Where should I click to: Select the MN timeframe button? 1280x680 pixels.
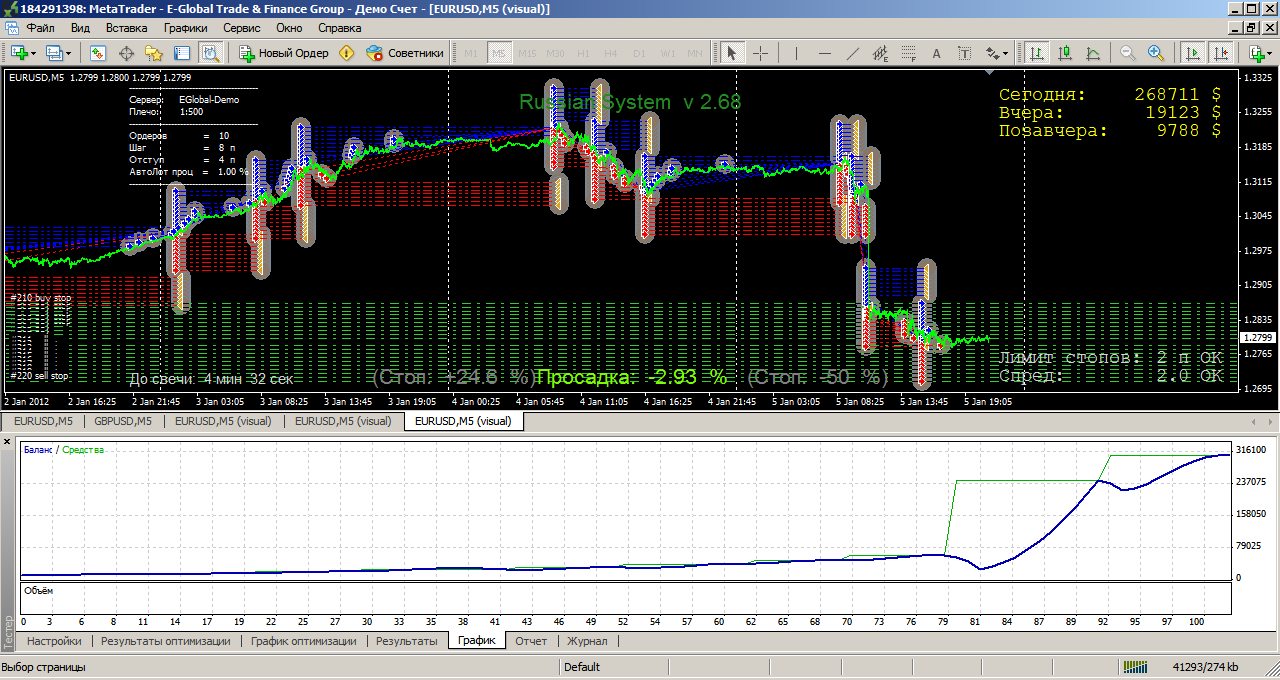(694, 53)
